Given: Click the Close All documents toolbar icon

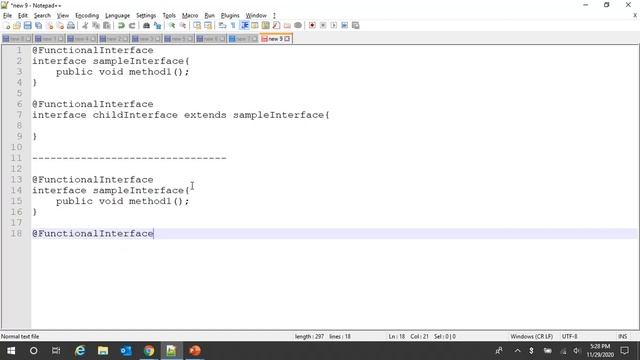Looking at the screenshot, I should 60,25.
